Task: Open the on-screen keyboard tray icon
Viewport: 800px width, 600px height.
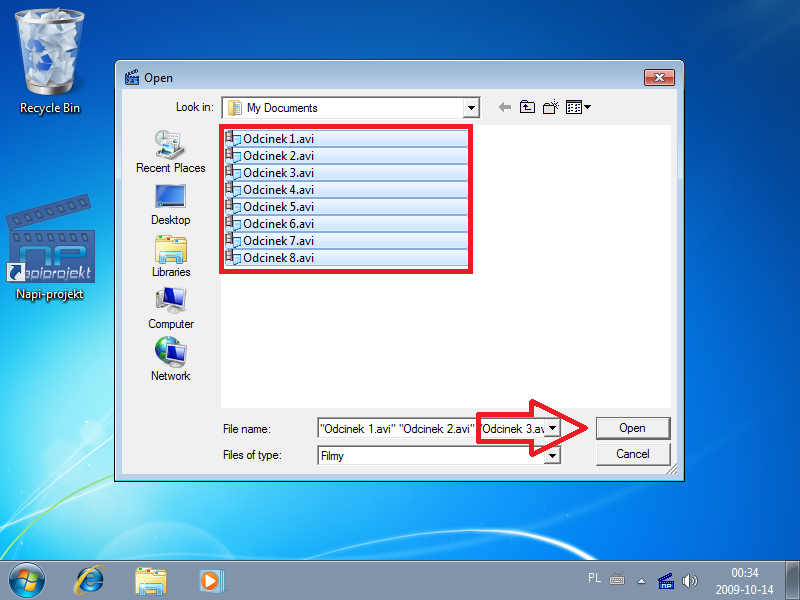Action: (617, 580)
